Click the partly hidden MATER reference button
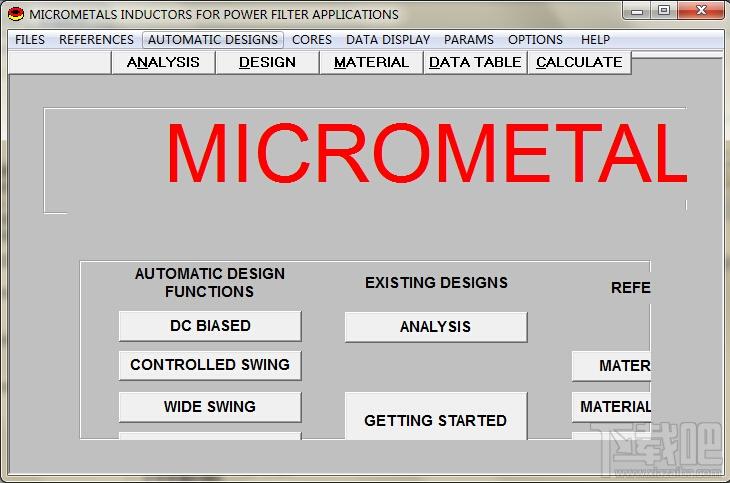 pyautogui.click(x=611, y=366)
